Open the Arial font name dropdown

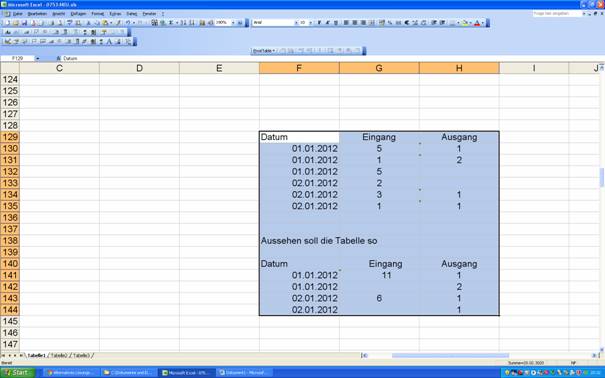tap(296, 23)
